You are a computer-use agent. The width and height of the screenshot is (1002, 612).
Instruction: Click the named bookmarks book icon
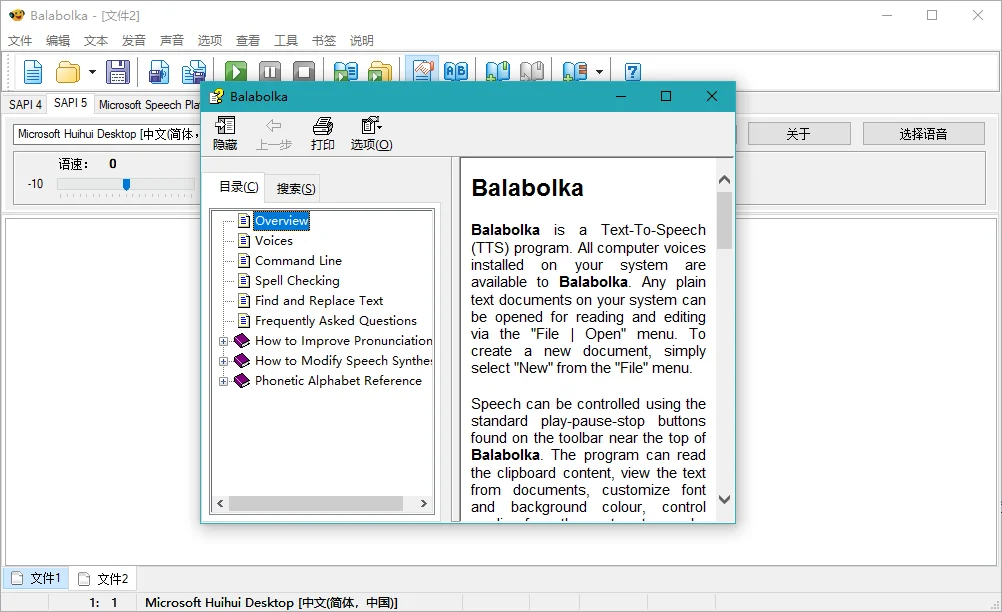pos(574,71)
